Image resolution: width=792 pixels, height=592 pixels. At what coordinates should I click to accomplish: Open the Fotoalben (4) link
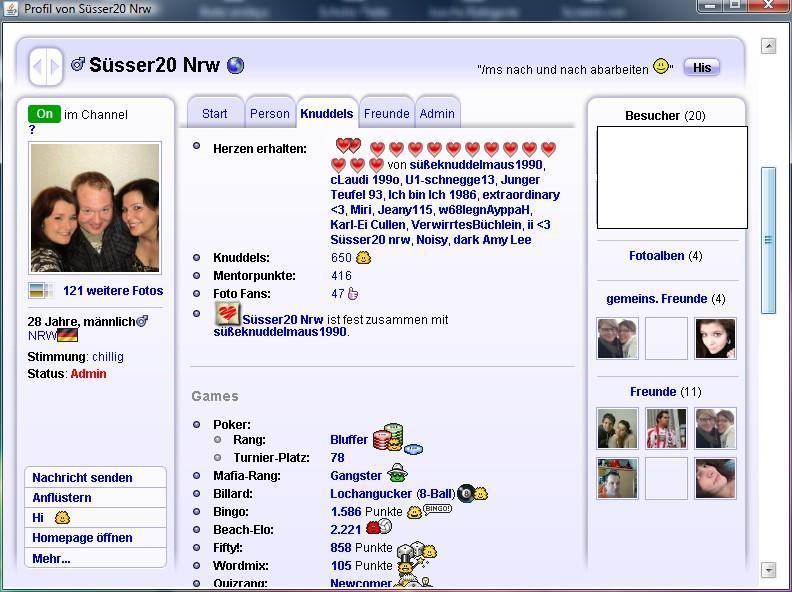pyautogui.click(x=666, y=256)
